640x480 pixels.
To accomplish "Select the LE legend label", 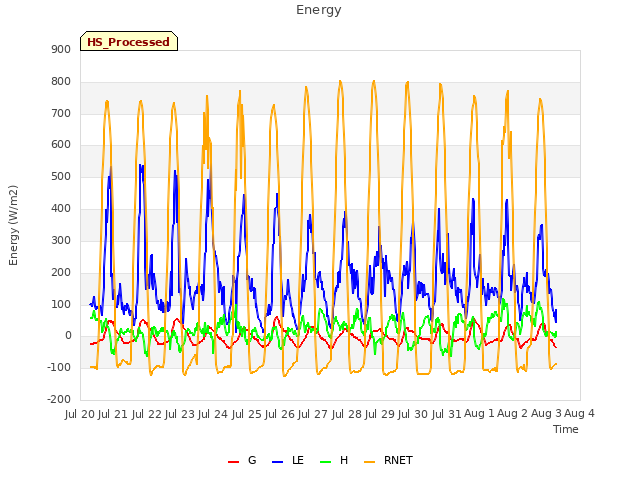I will 298,460.
